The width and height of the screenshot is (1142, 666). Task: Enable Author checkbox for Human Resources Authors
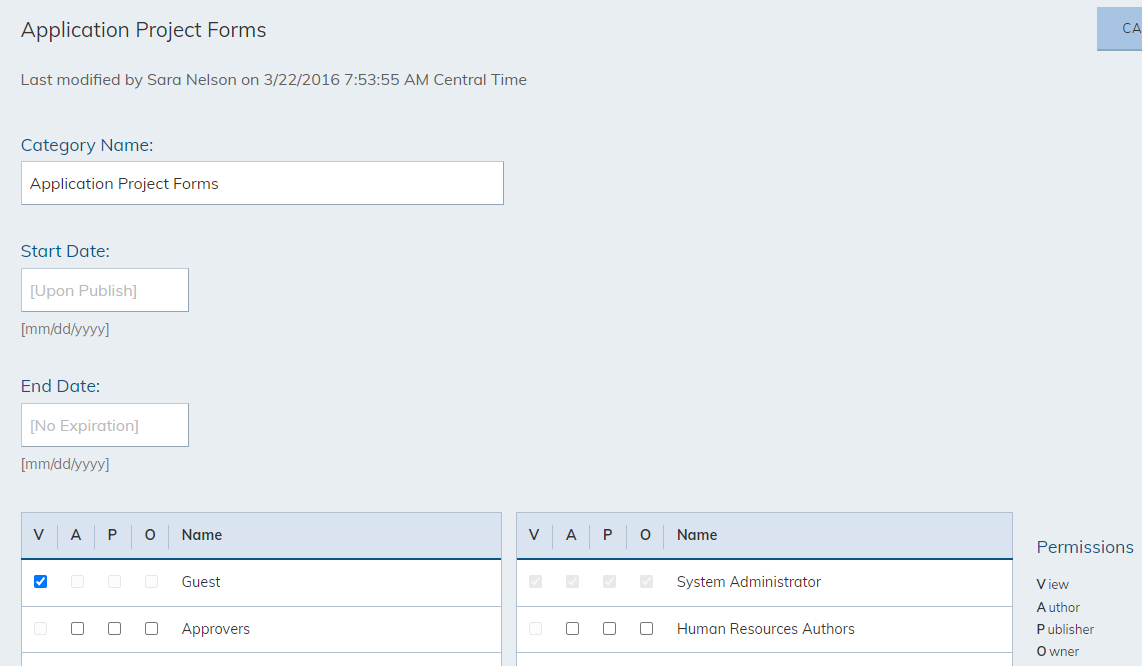pyautogui.click(x=572, y=628)
